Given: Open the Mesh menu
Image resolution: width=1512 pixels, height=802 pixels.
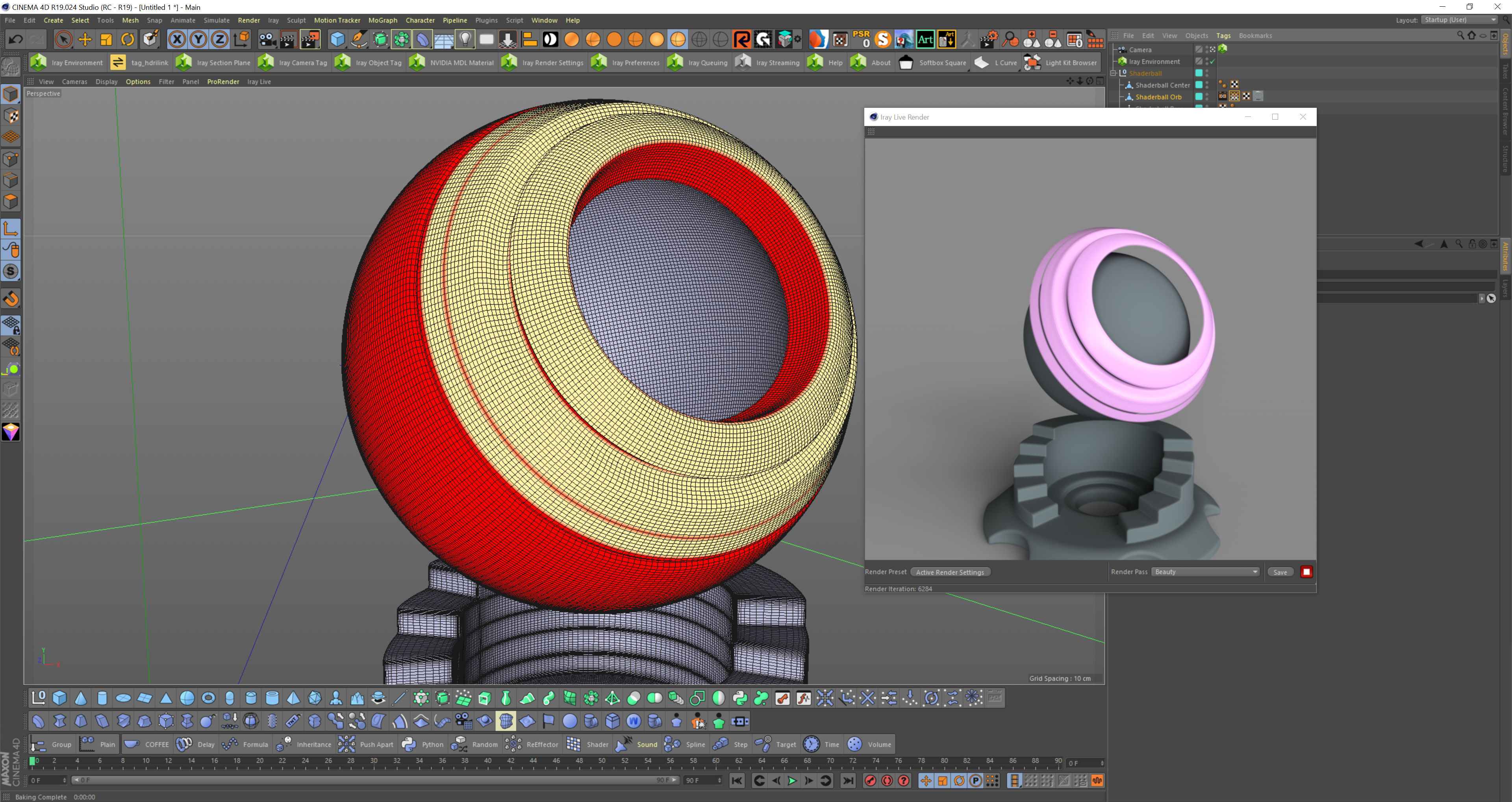Looking at the screenshot, I should [x=130, y=20].
